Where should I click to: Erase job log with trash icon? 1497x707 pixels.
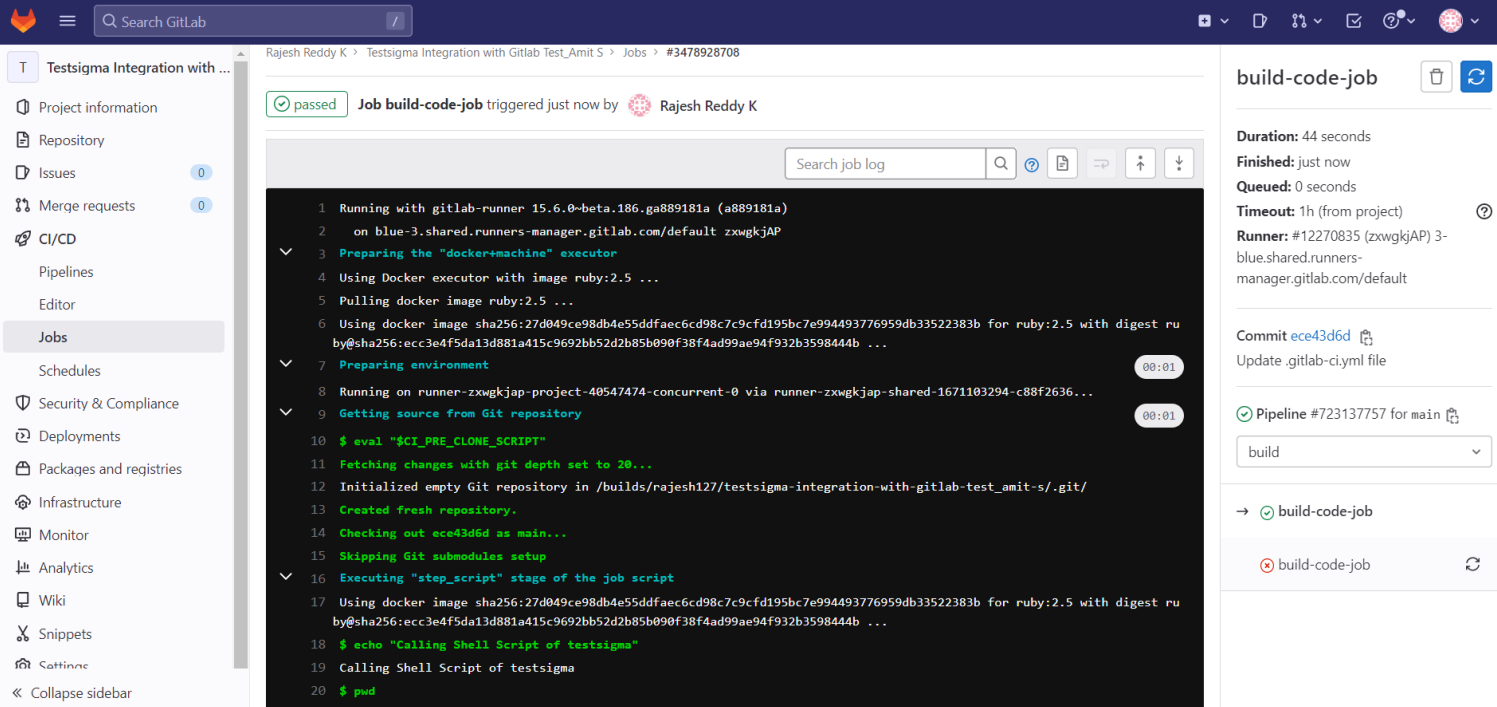[1436, 77]
